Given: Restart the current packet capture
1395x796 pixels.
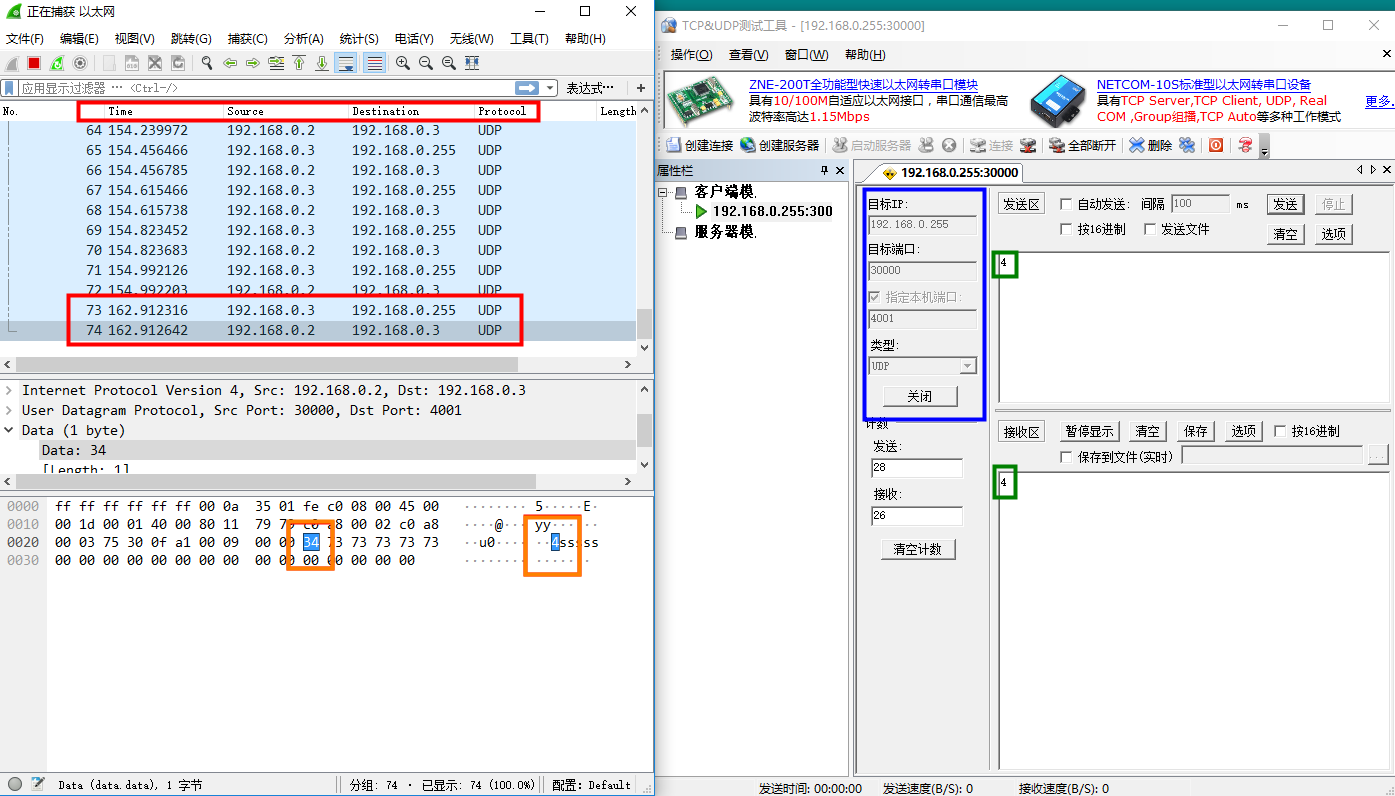Looking at the screenshot, I should 57,63.
